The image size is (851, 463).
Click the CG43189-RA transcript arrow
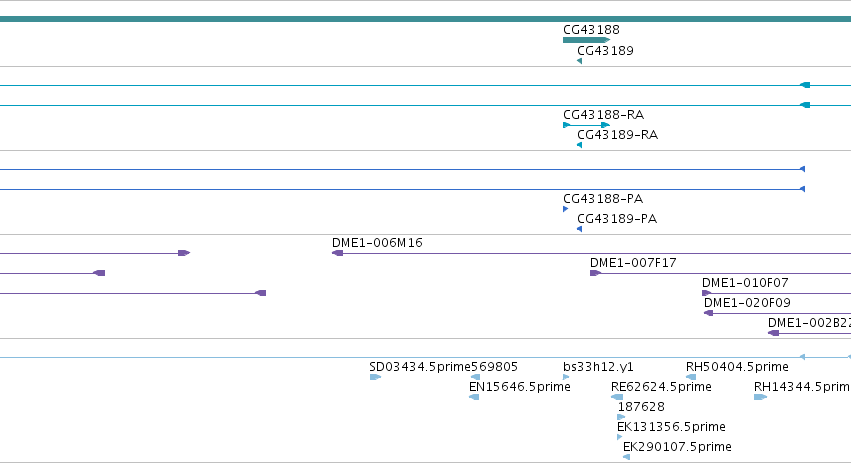tap(580, 145)
